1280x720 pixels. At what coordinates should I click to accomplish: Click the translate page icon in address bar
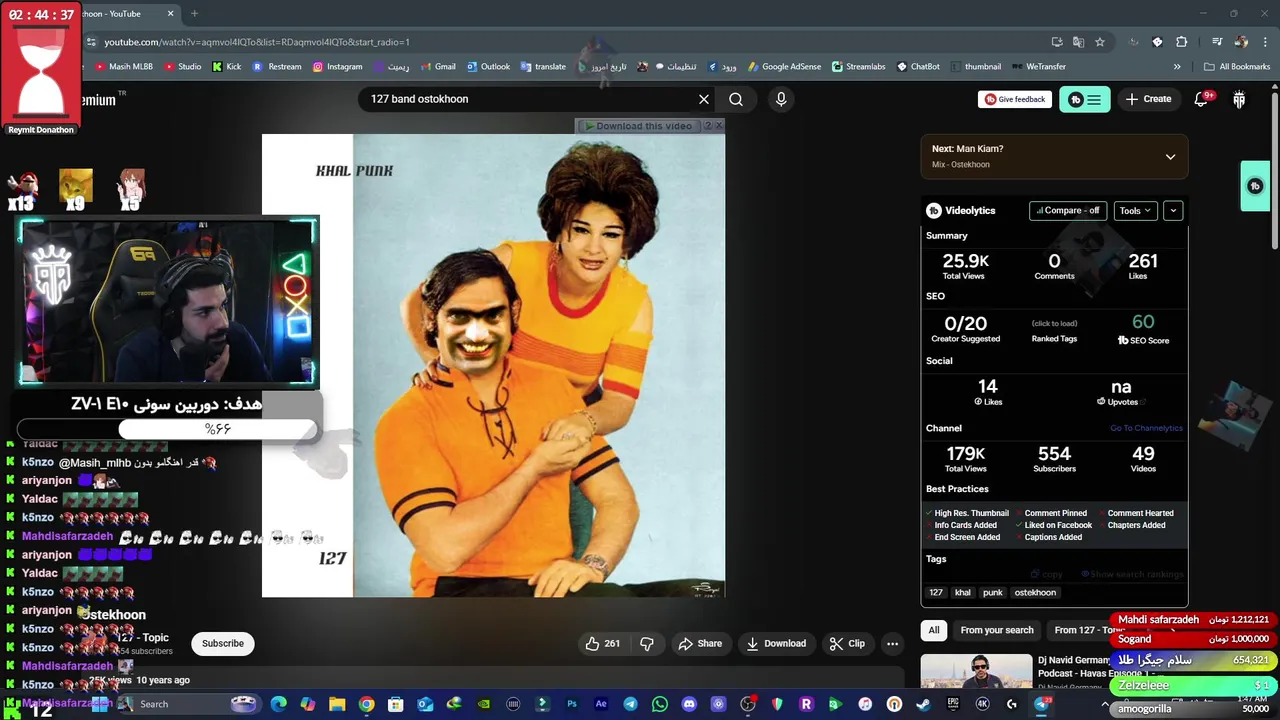(1078, 42)
